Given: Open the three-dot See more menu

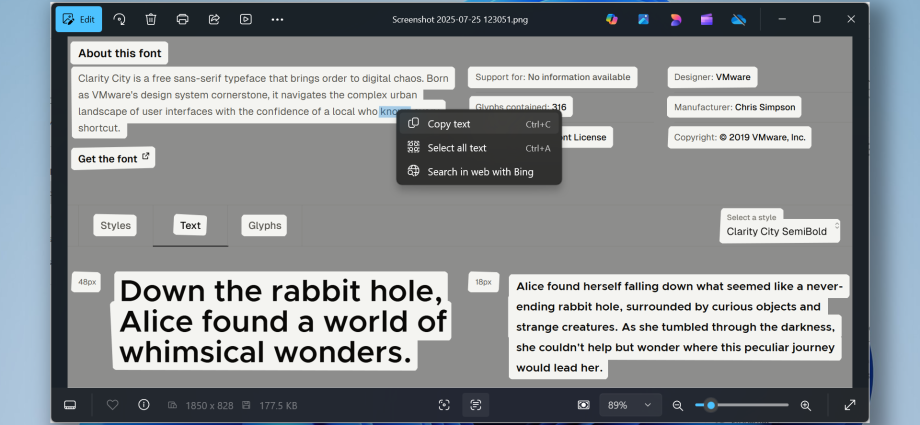Looking at the screenshot, I should 278,19.
